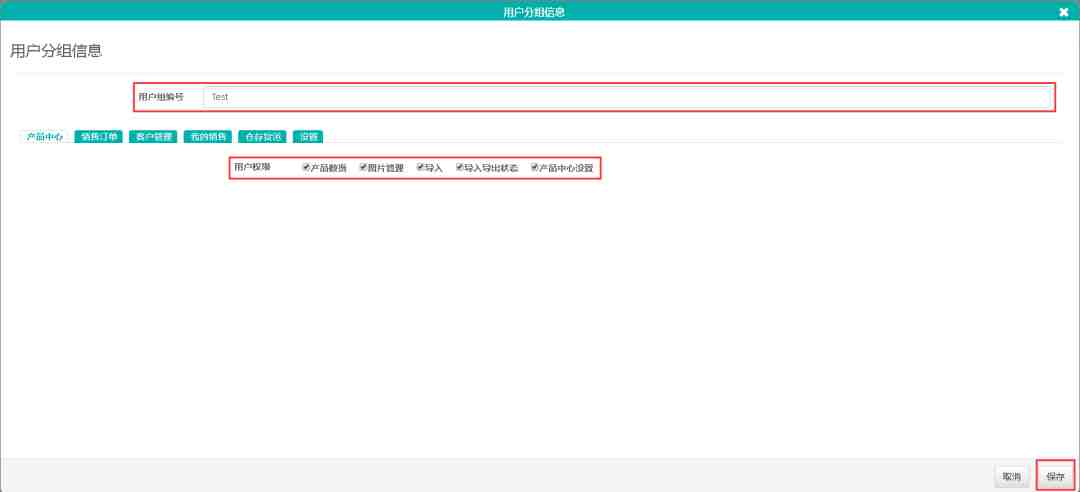1080x492 pixels.
Task: Toggle the 图片管理 checkbox
Action: [363, 167]
